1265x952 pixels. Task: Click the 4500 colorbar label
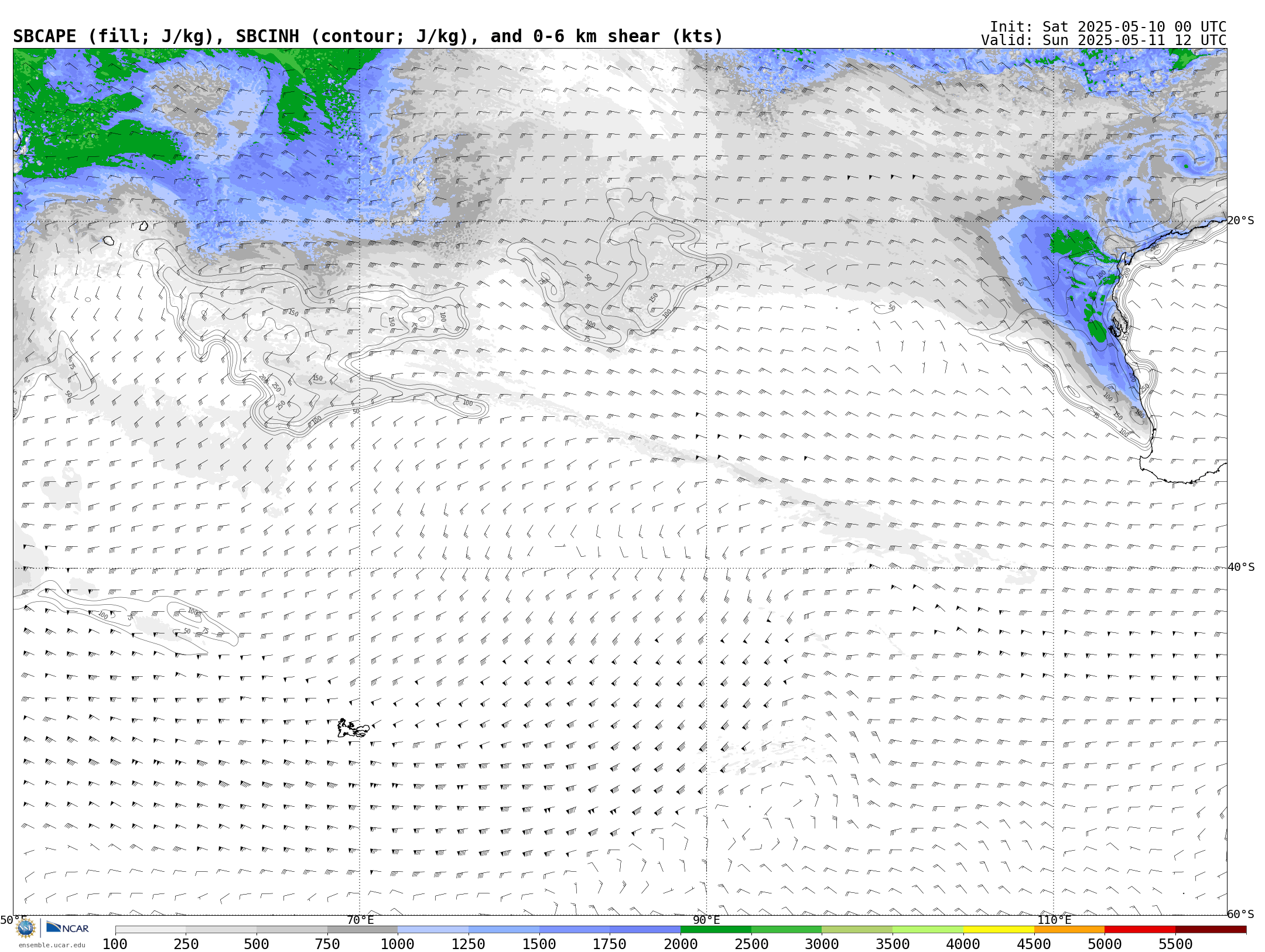click(1034, 944)
